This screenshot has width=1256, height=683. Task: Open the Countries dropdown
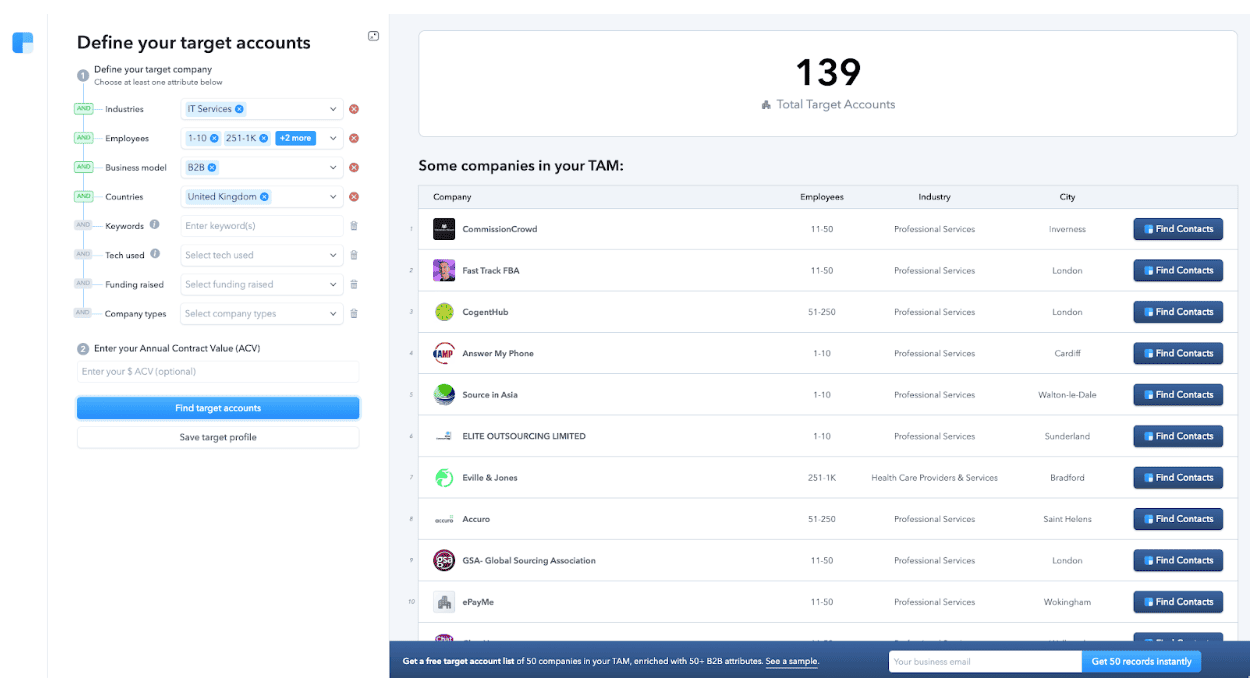click(331, 196)
